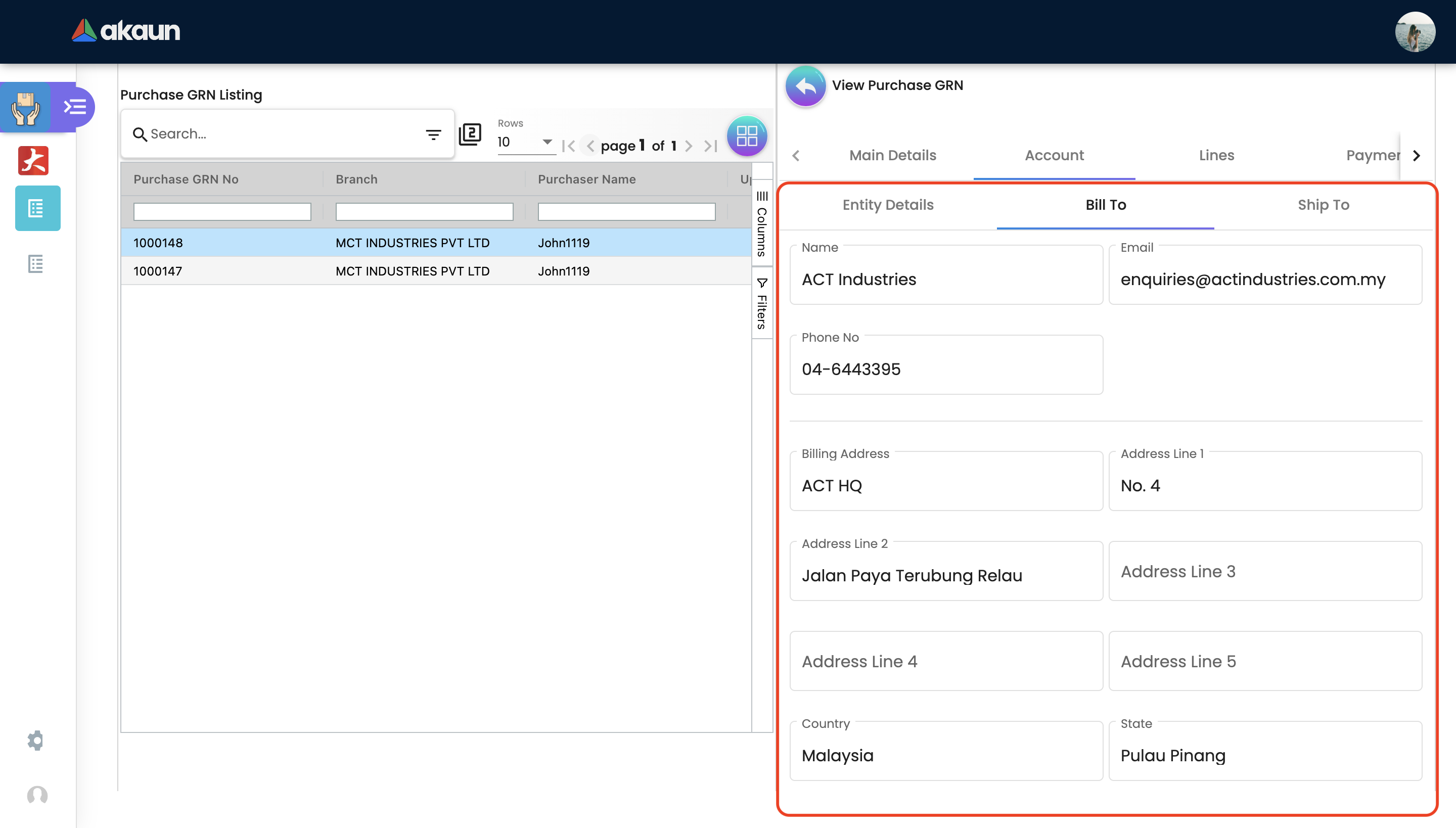
Task: Expand the Rows per page dropdown
Action: [x=547, y=142]
